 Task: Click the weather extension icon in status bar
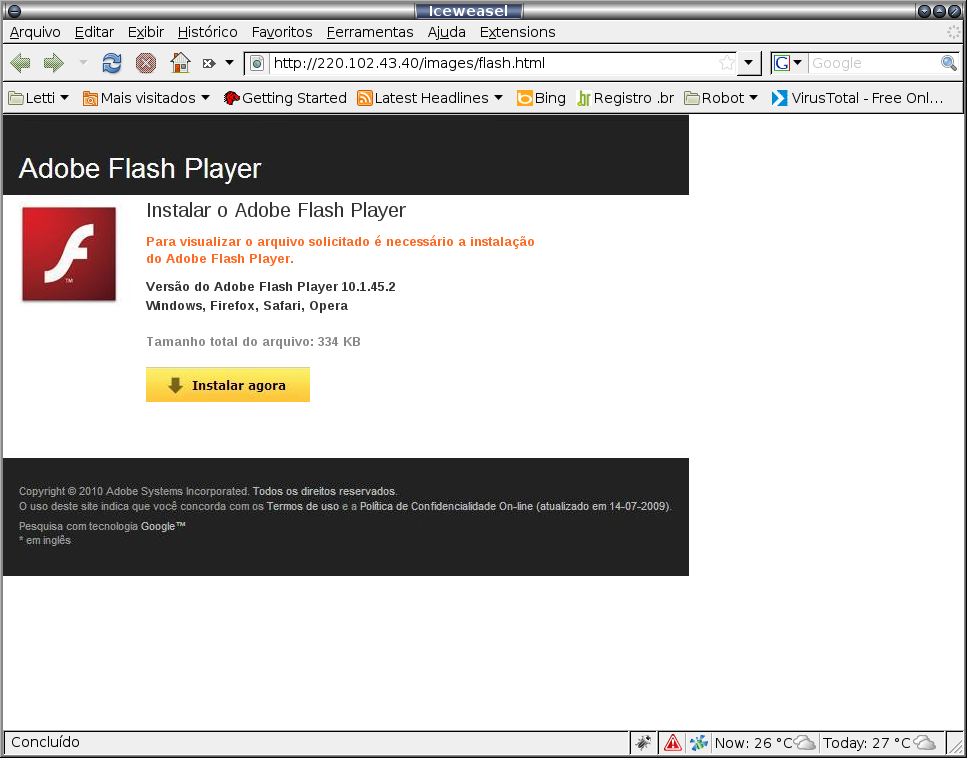(699, 743)
